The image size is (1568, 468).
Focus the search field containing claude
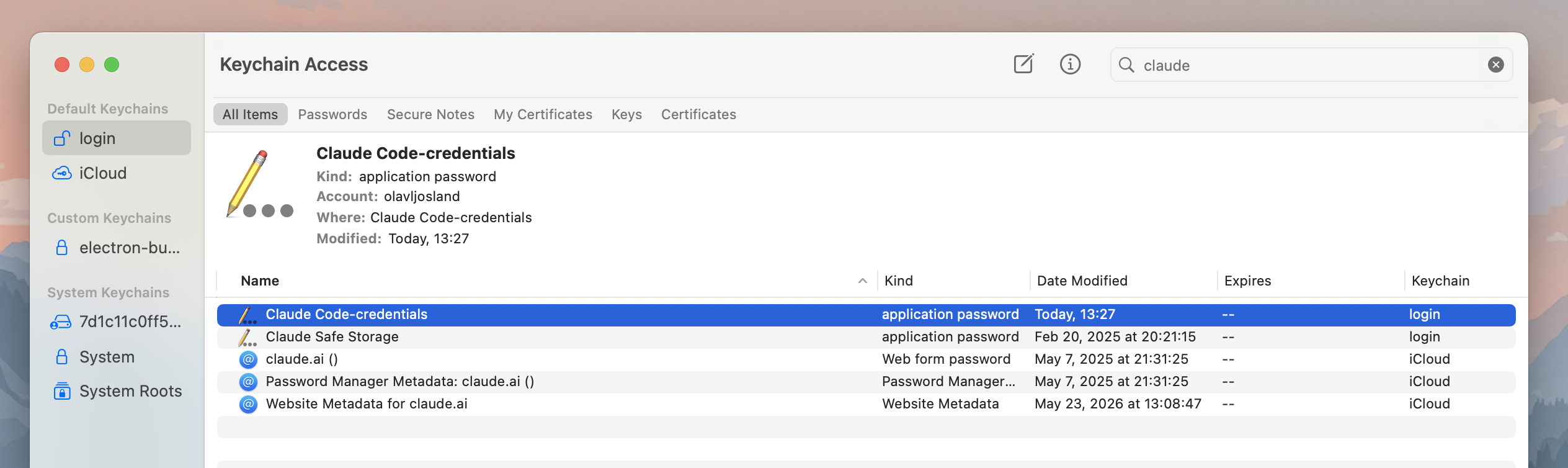coord(1311,65)
